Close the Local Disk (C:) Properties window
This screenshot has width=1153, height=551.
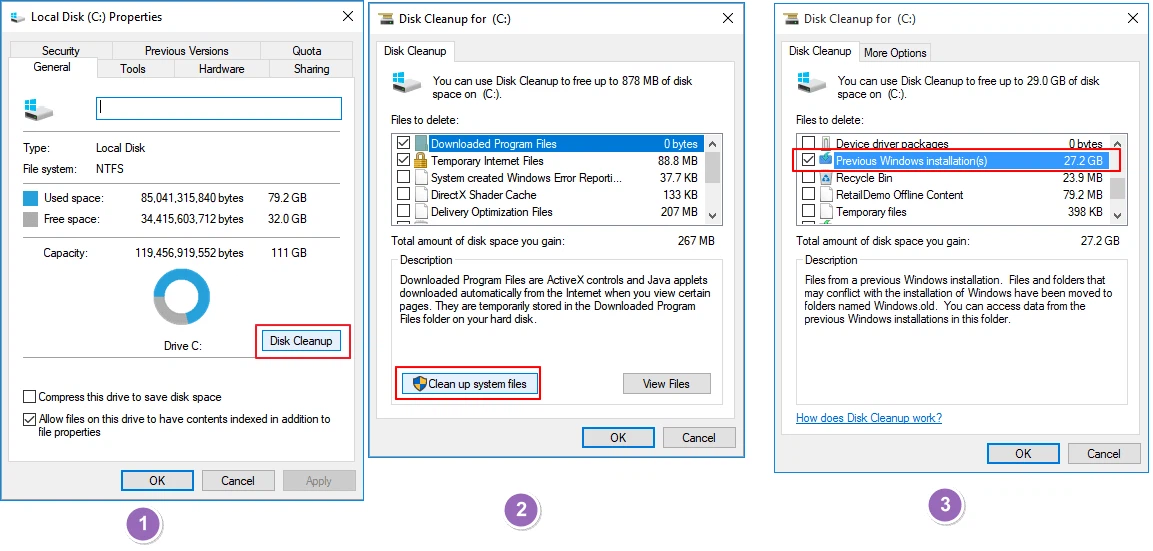[348, 16]
